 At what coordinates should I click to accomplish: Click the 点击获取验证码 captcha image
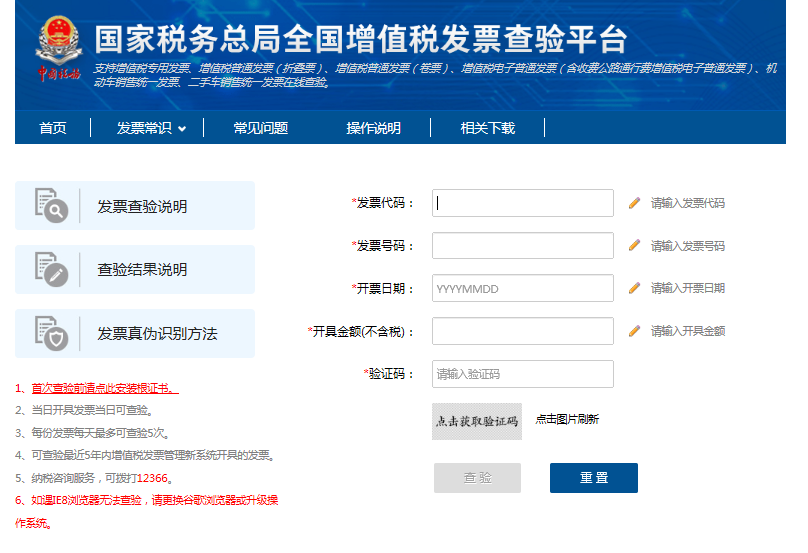477,422
